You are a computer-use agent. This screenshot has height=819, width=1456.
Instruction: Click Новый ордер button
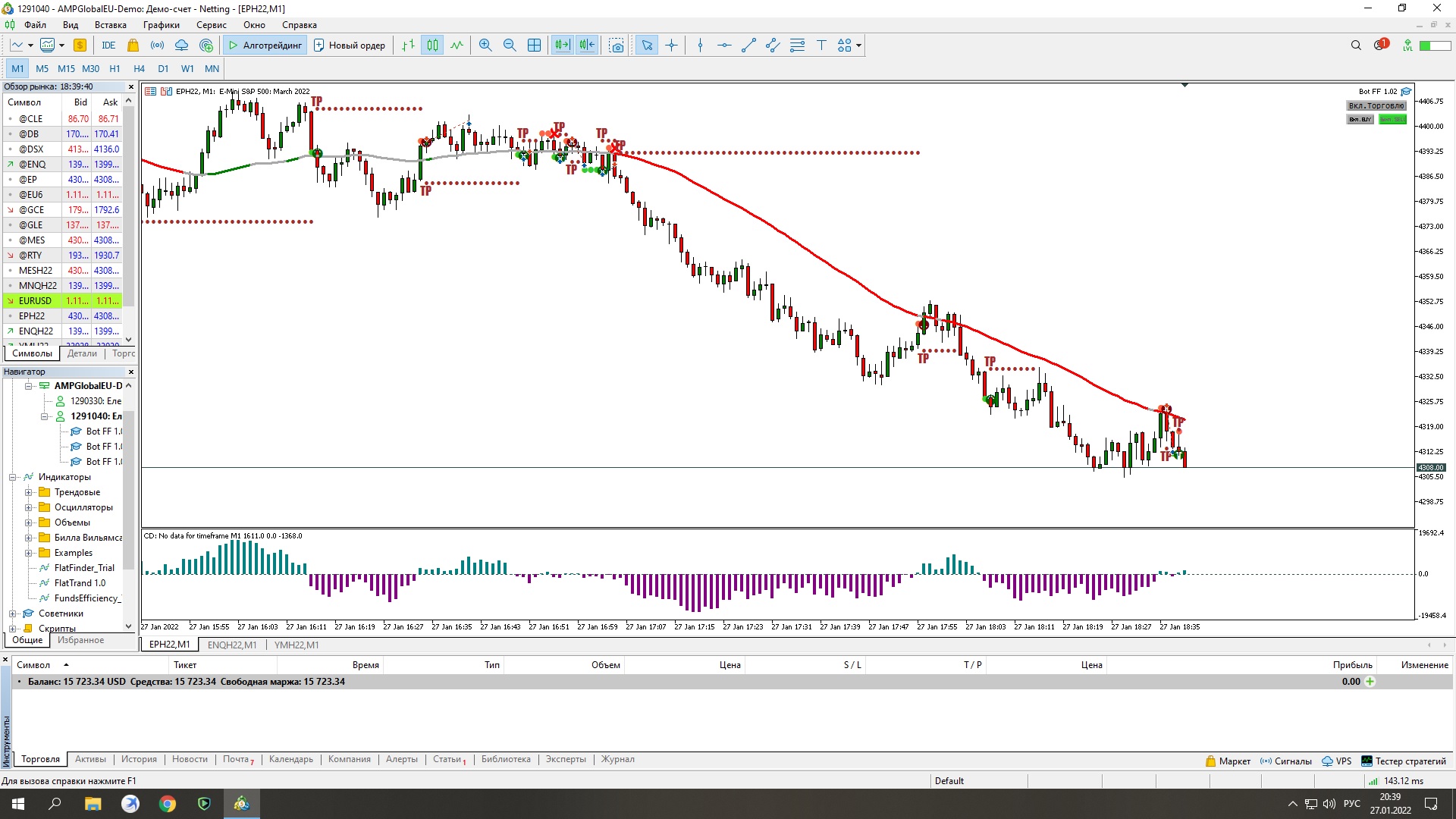(x=350, y=45)
